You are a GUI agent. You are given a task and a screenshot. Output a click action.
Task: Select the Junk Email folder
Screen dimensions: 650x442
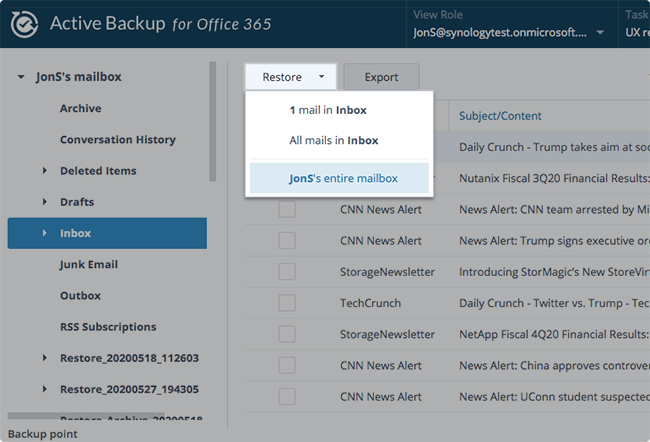pyautogui.click(x=89, y=265)
